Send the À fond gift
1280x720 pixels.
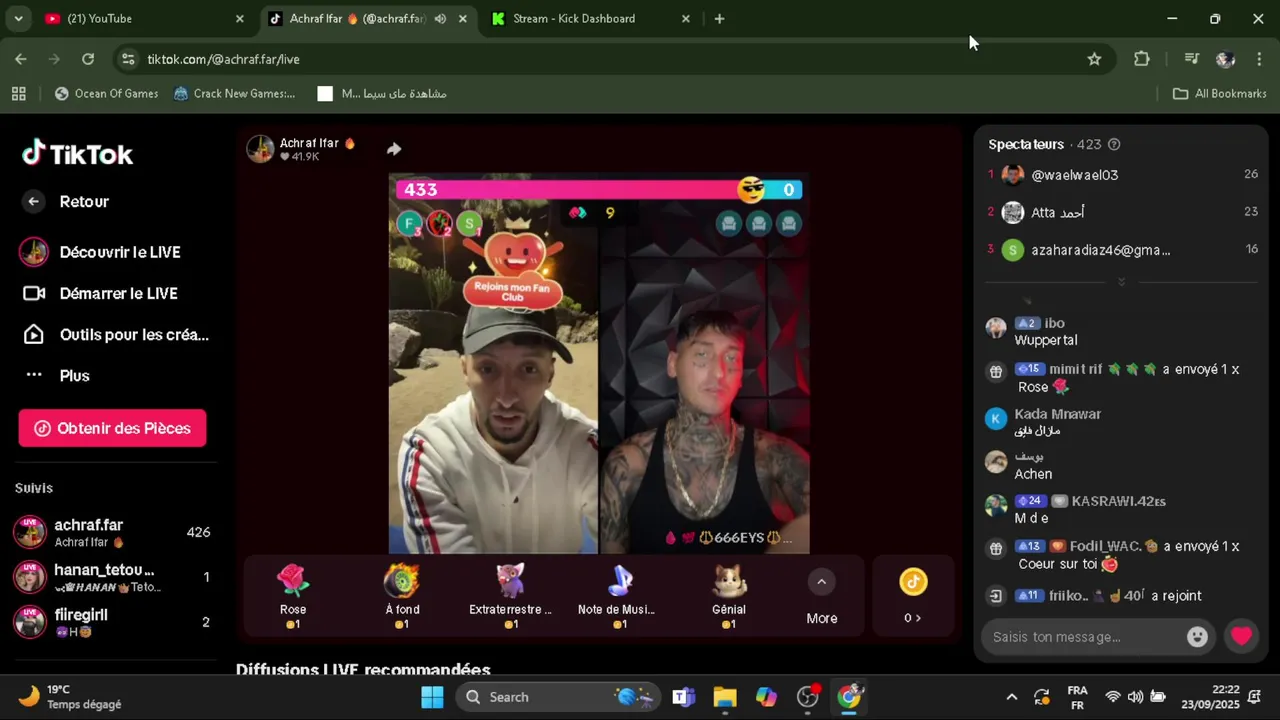pyautogui.click(x=402, y=596)
